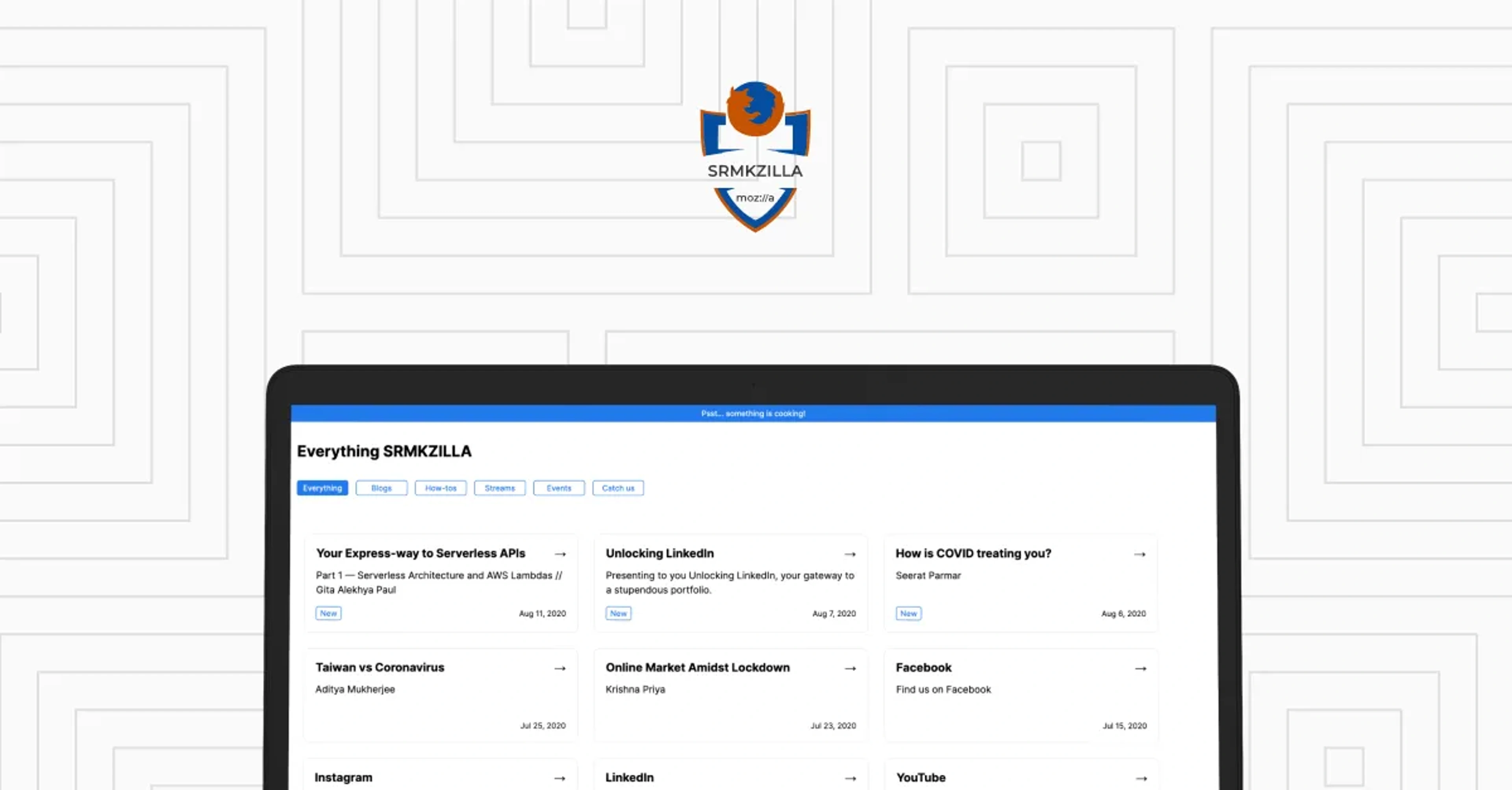This screenshot has width=1512, height=790.
Task: Open arrow on YouTube card
Action: (1141, 778)
